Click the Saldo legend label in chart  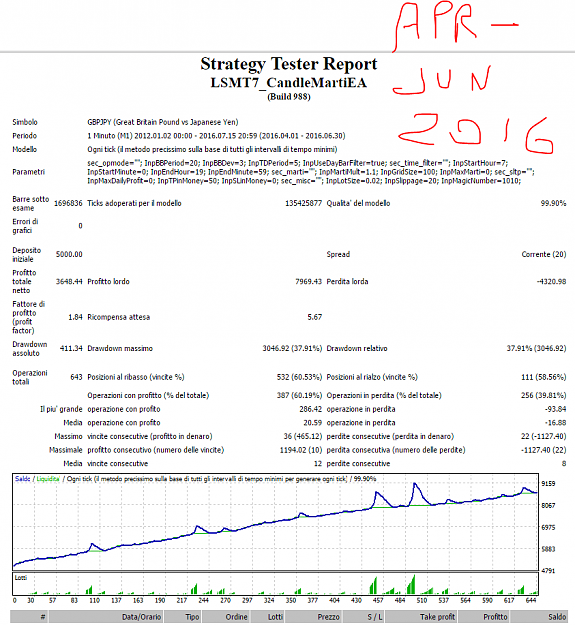[x=22, y=479]
